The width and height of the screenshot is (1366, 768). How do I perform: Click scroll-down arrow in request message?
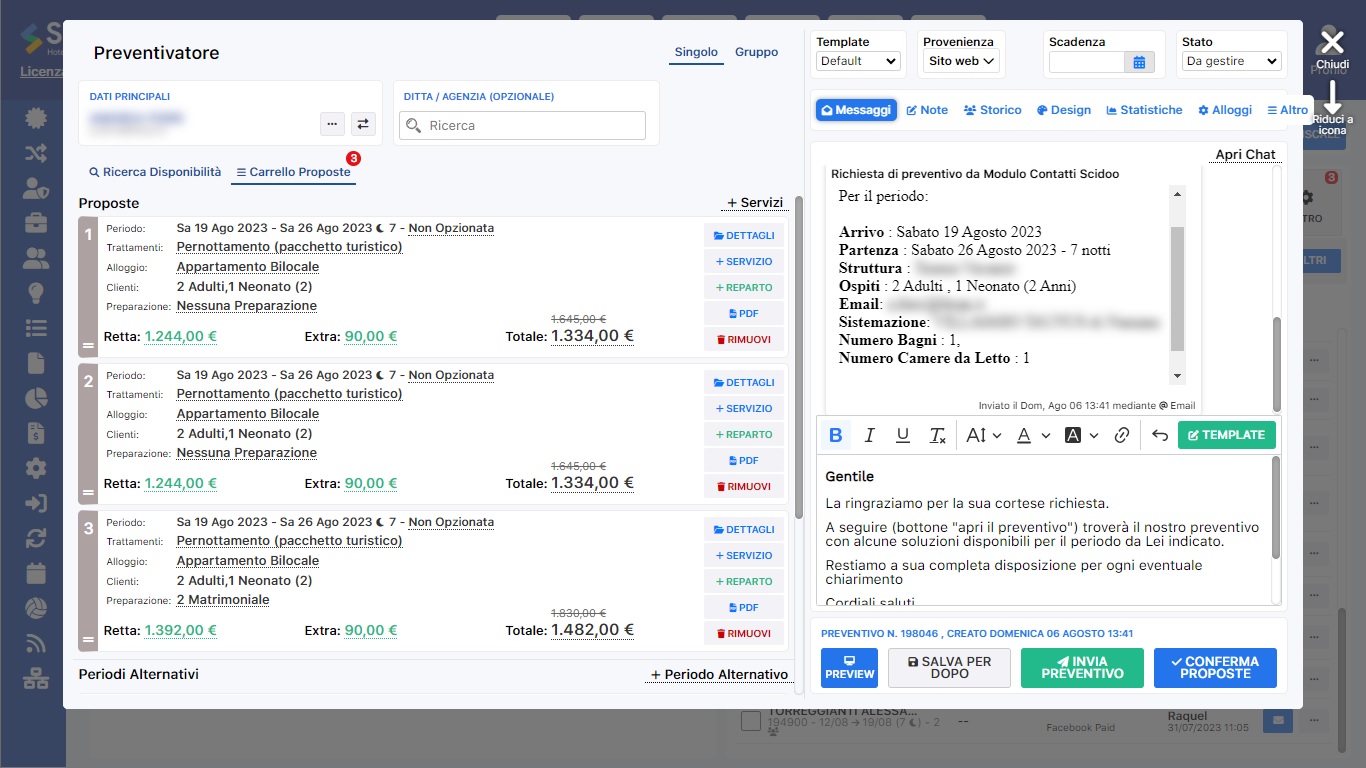(1177, 376)
